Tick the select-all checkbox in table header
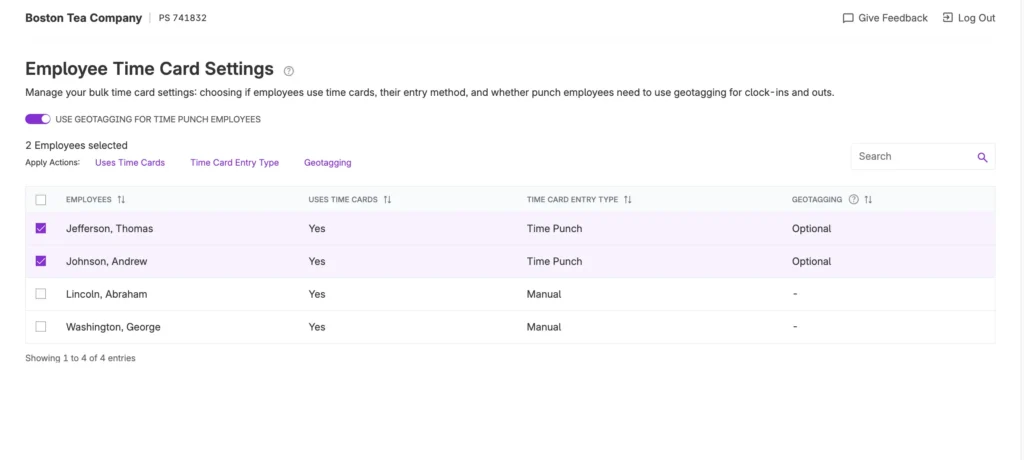Viewport: 1024px width, 460px height. [x=41, y=200]
